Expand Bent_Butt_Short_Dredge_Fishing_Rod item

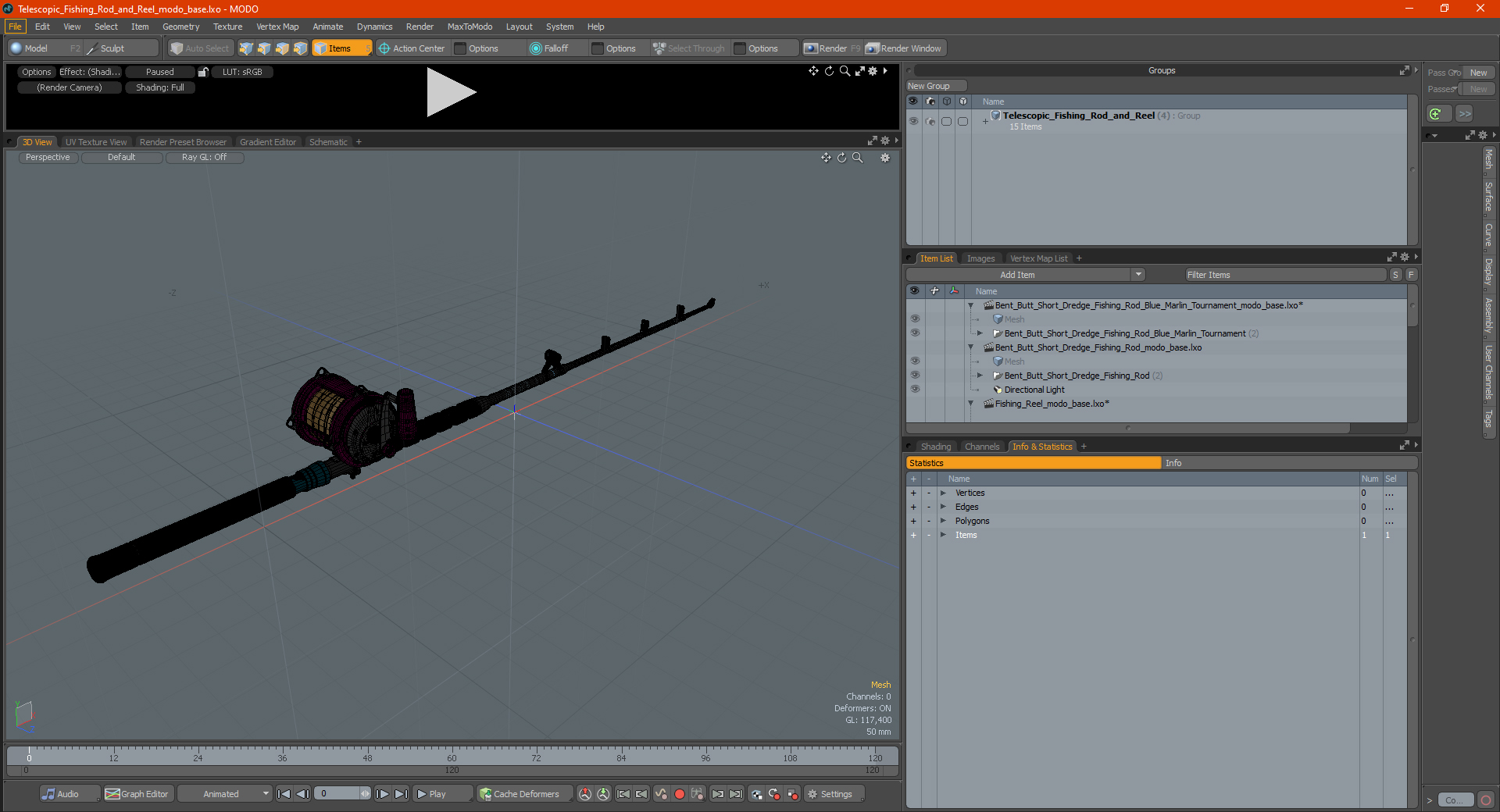click(980, 376)
